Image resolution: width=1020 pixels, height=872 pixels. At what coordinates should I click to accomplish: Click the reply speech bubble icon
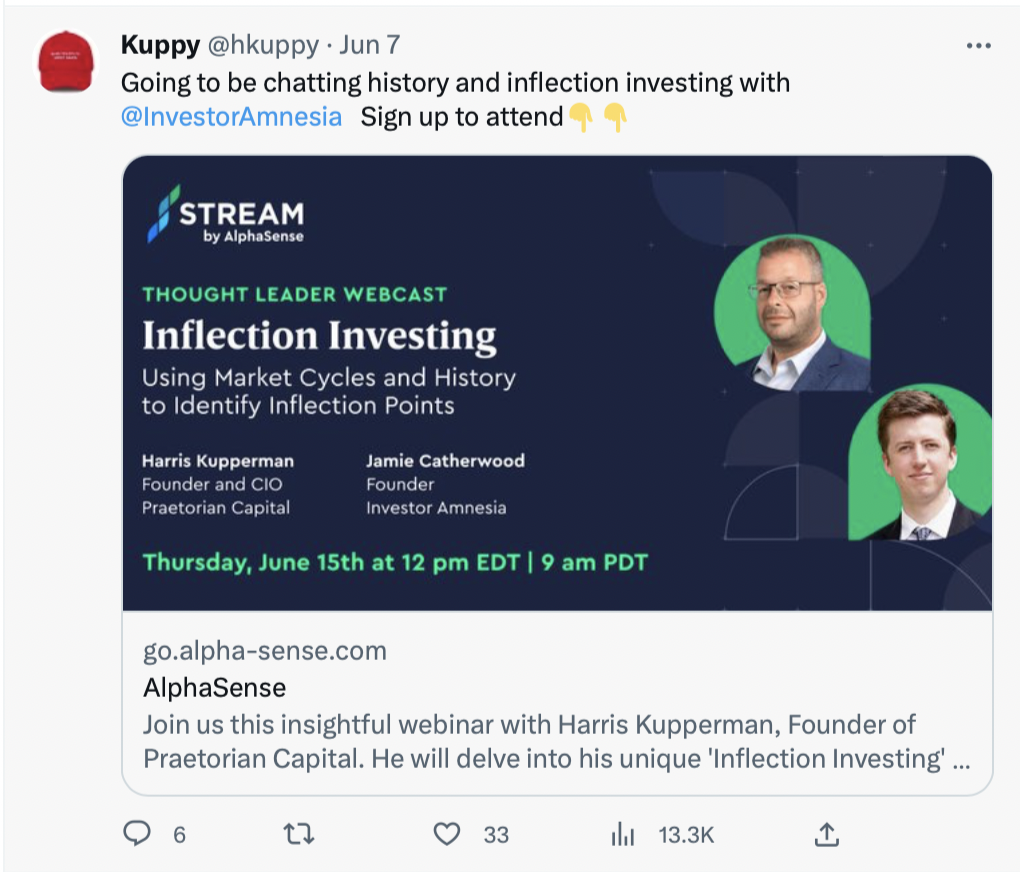pos(137,834)
